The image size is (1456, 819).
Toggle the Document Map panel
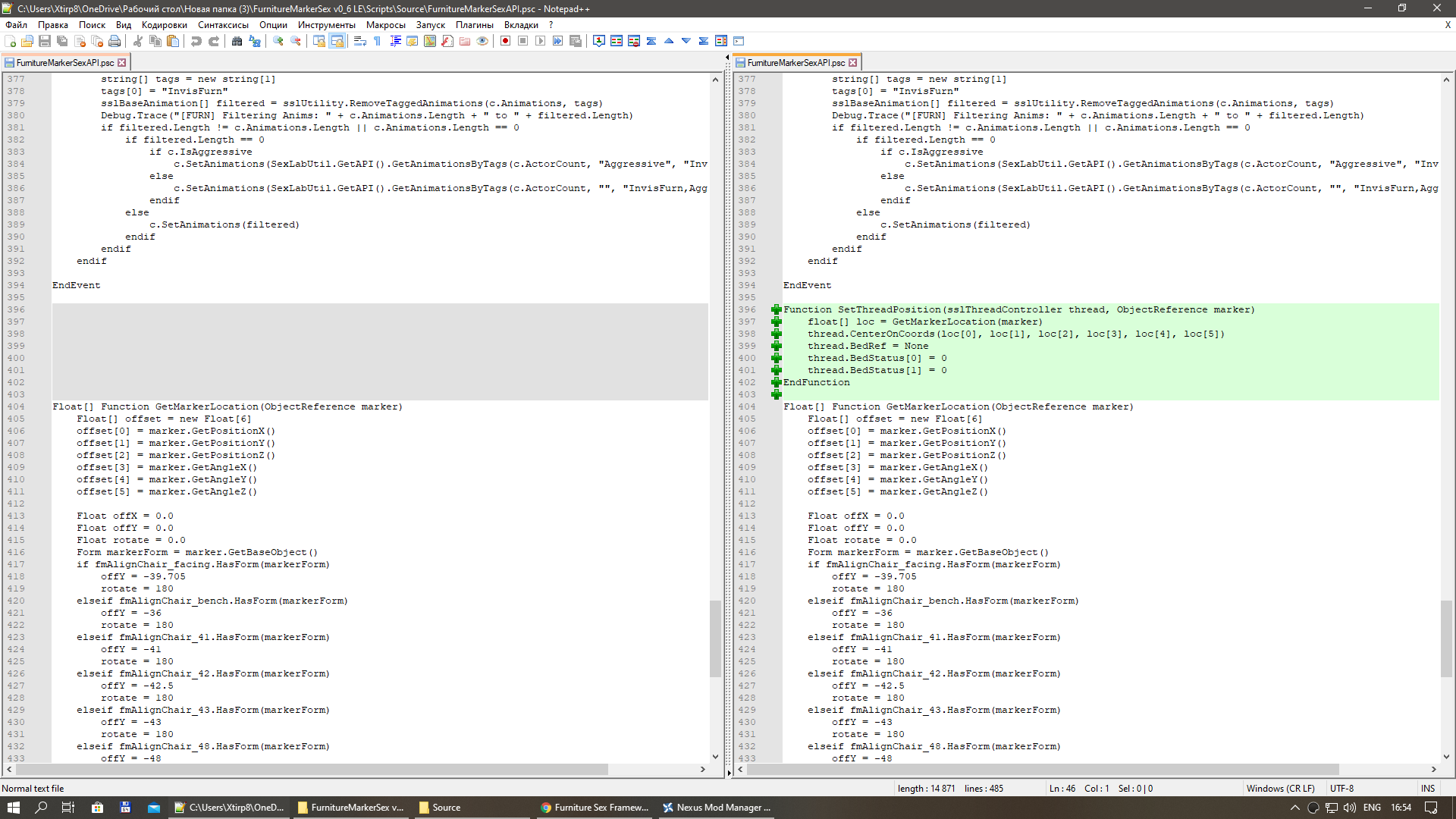pos(430,41)
